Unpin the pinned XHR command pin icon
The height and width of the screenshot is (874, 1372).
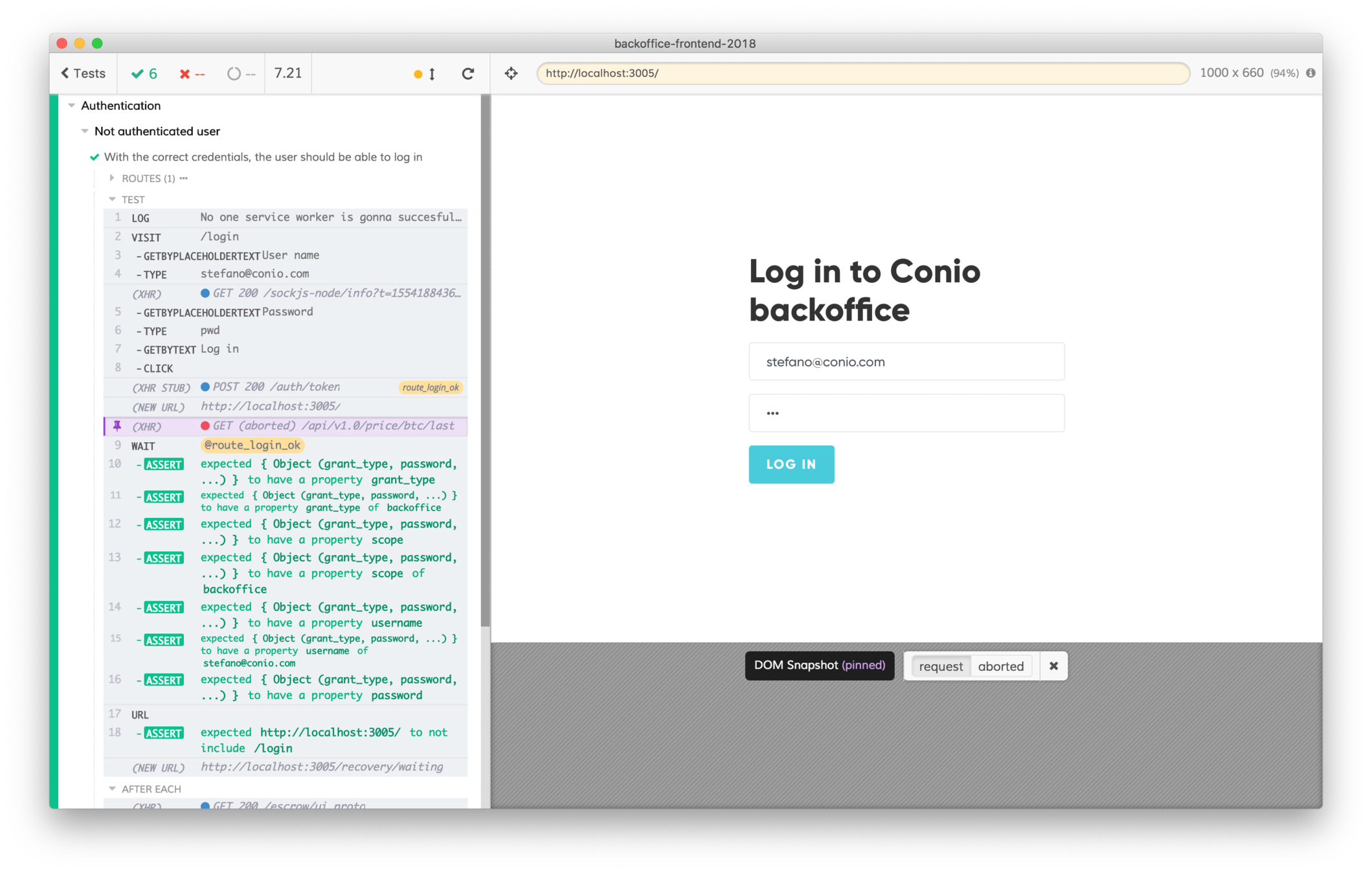tap(117, 426)
